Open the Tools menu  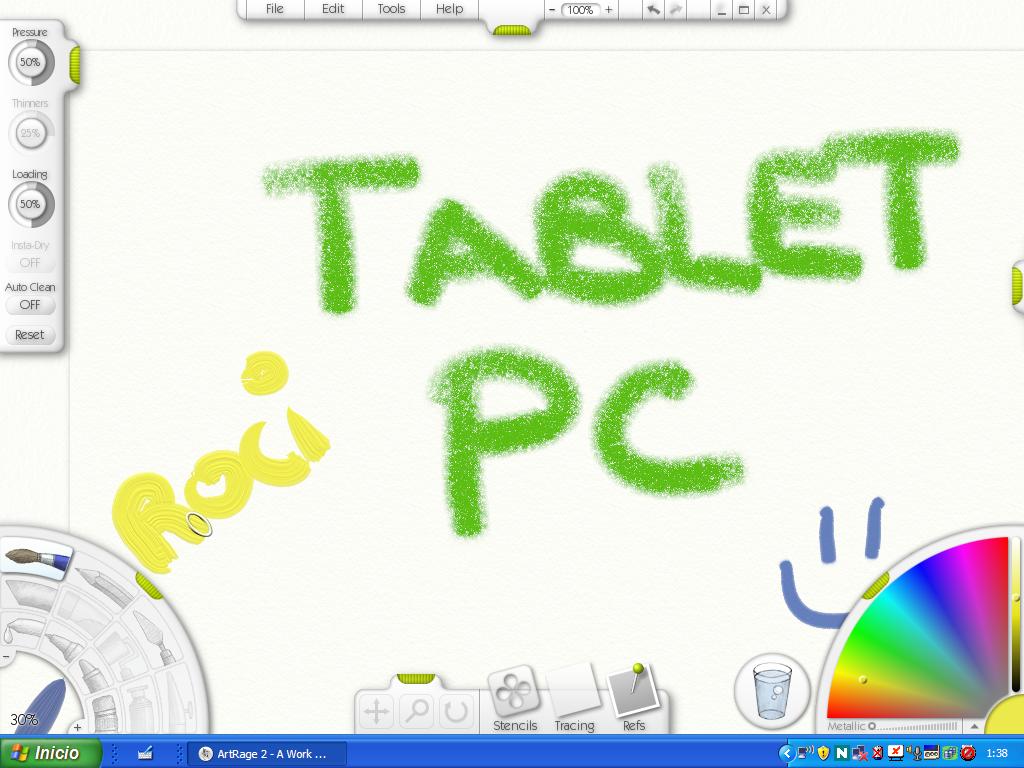(391, 9)
